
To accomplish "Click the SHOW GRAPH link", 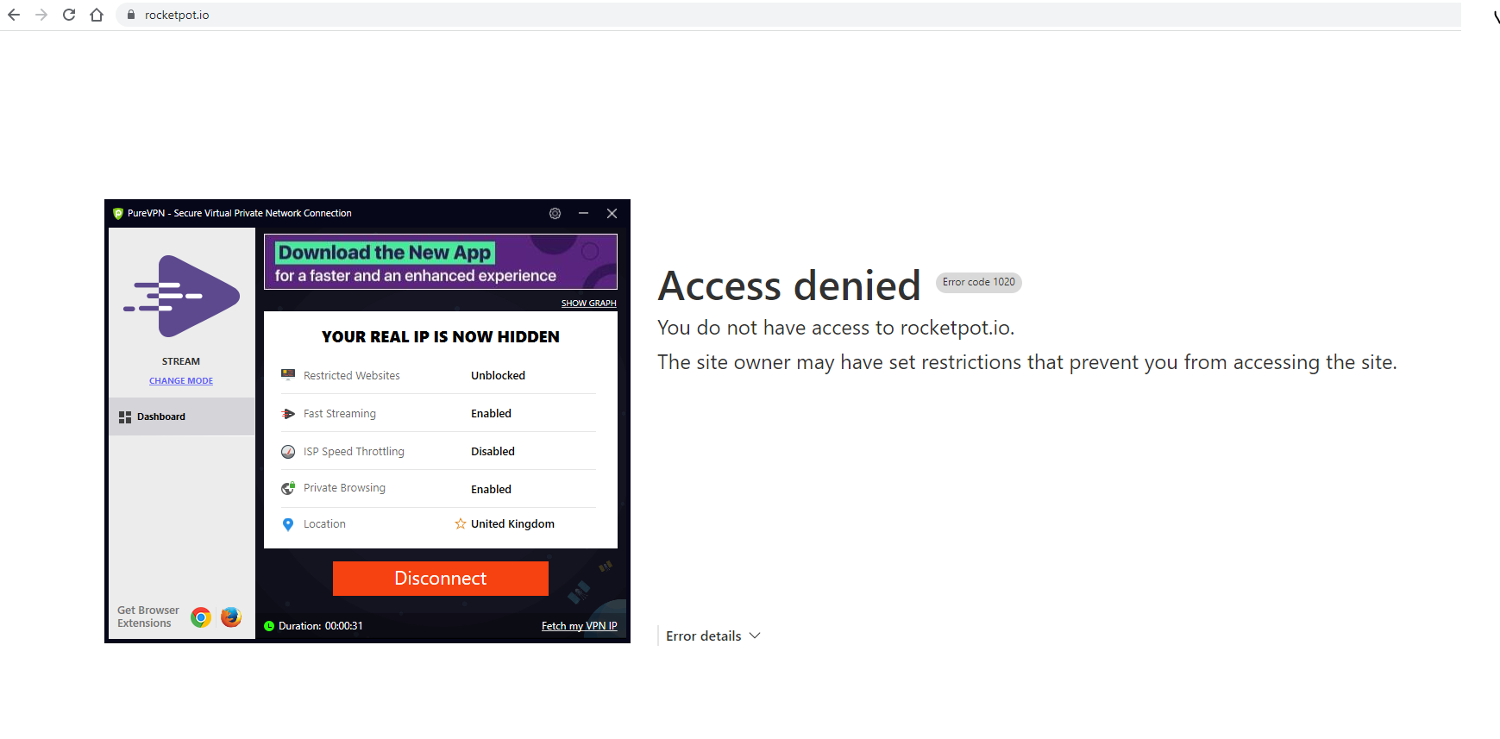I will (589, 303).
